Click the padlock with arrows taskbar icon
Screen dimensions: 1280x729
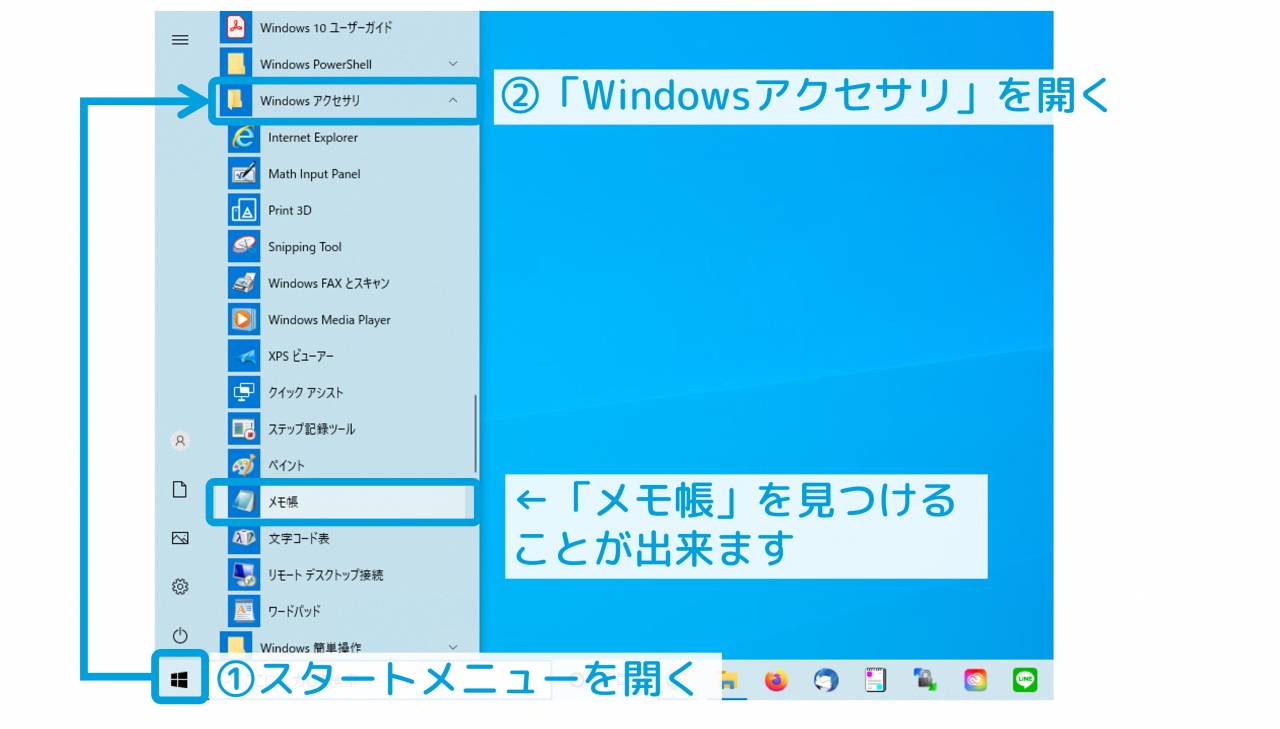[x=925, y=681]
